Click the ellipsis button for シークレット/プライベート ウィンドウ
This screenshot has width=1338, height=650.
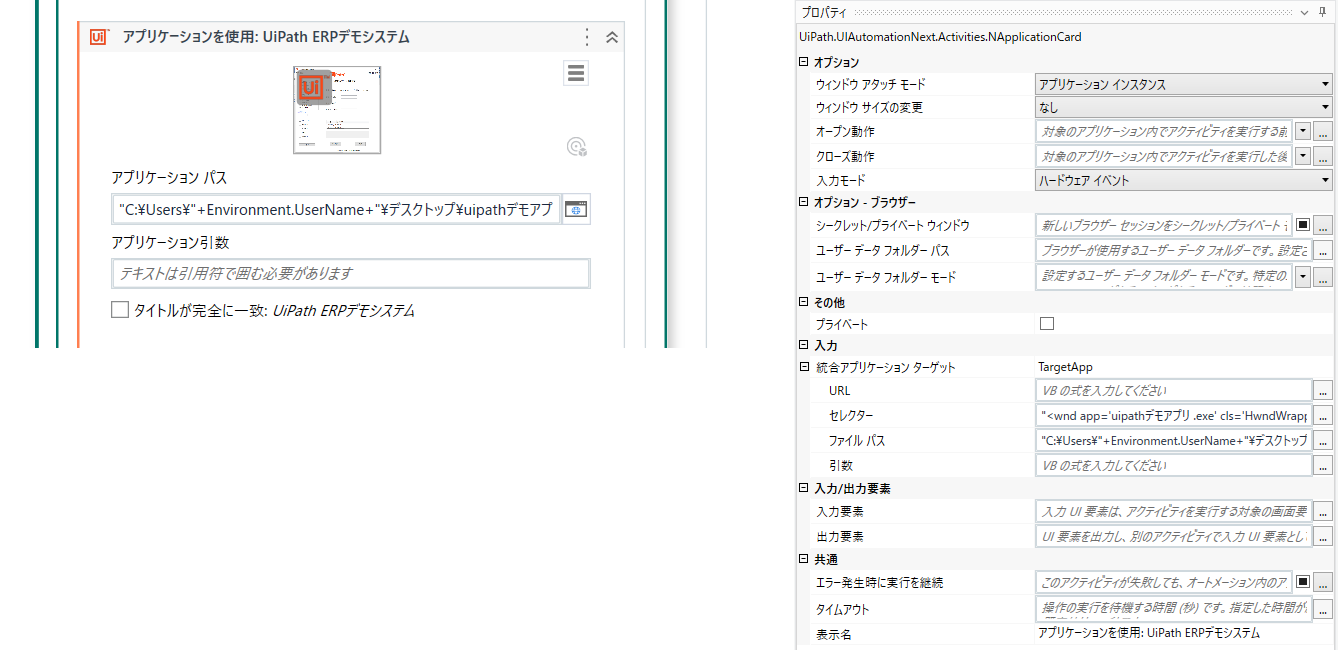(x=1323, y=225)
